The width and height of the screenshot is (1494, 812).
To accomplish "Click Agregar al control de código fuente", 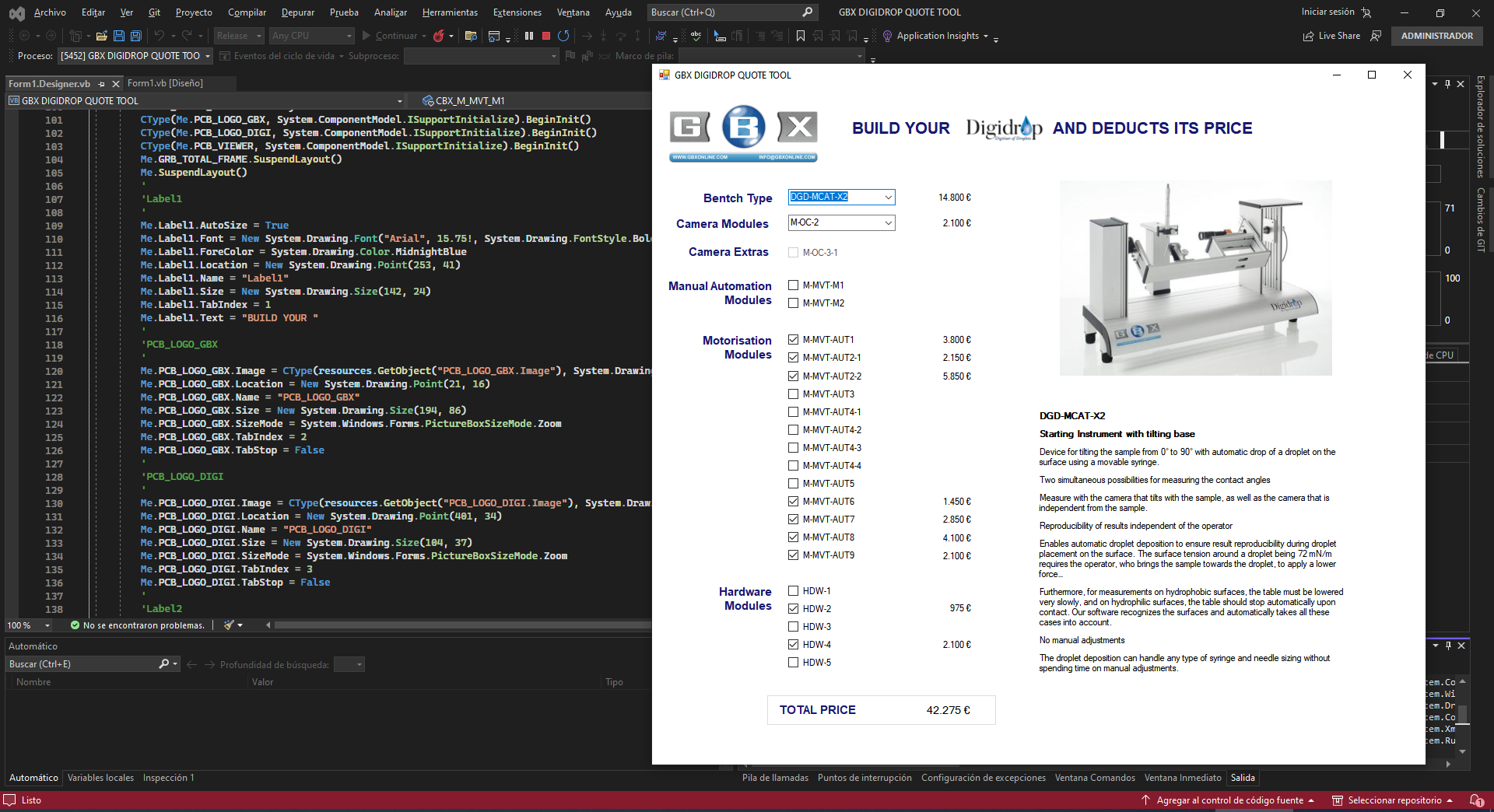I will (1229, 800).
